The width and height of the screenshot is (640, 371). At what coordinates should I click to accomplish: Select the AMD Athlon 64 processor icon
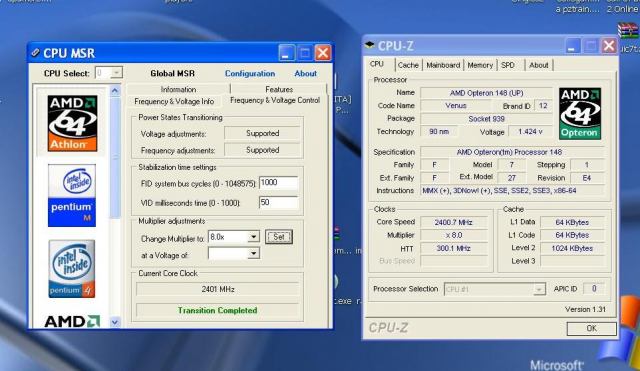(72, 123)
